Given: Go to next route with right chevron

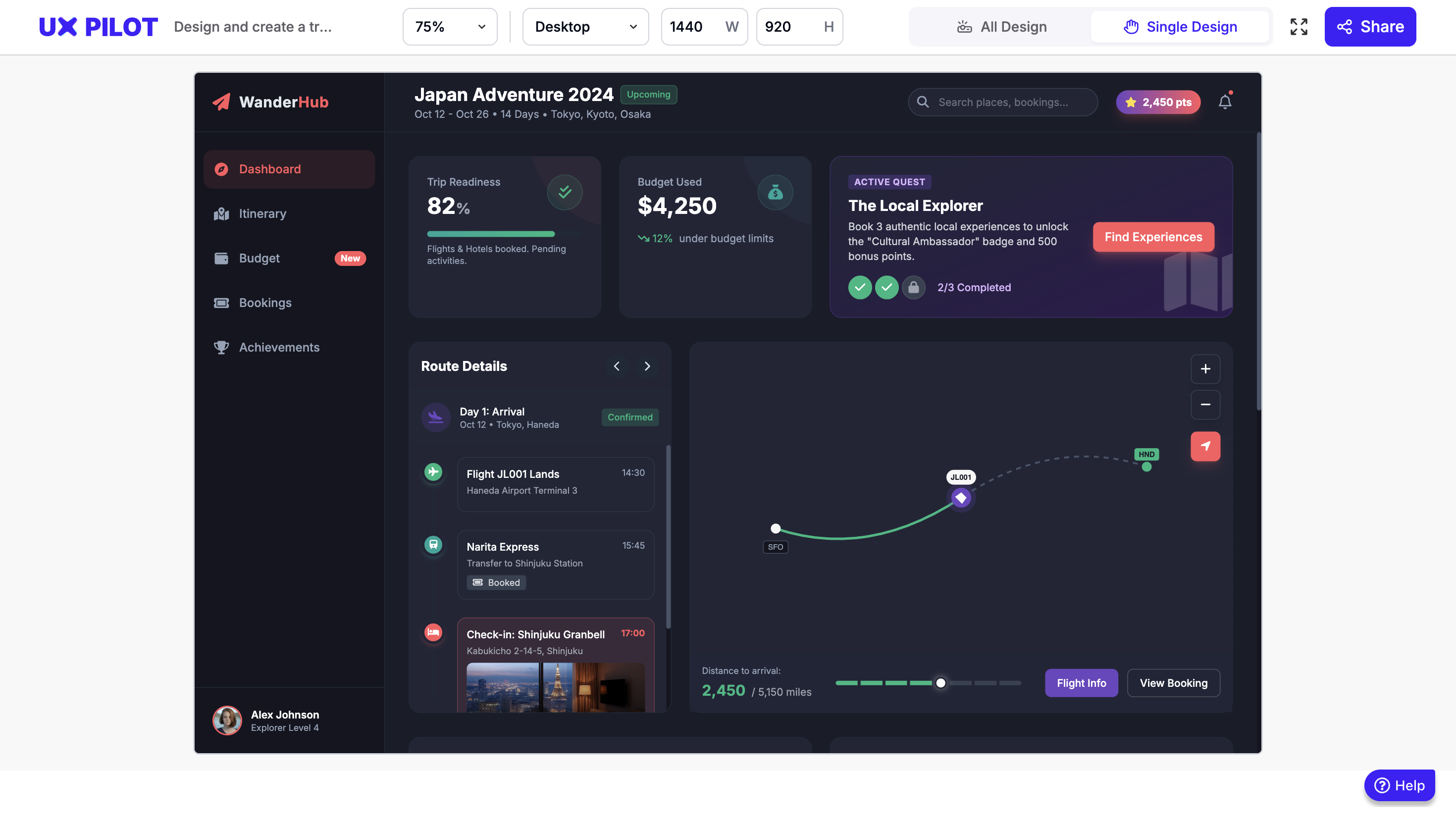Looking at the screenshot, I should [647, 366].
